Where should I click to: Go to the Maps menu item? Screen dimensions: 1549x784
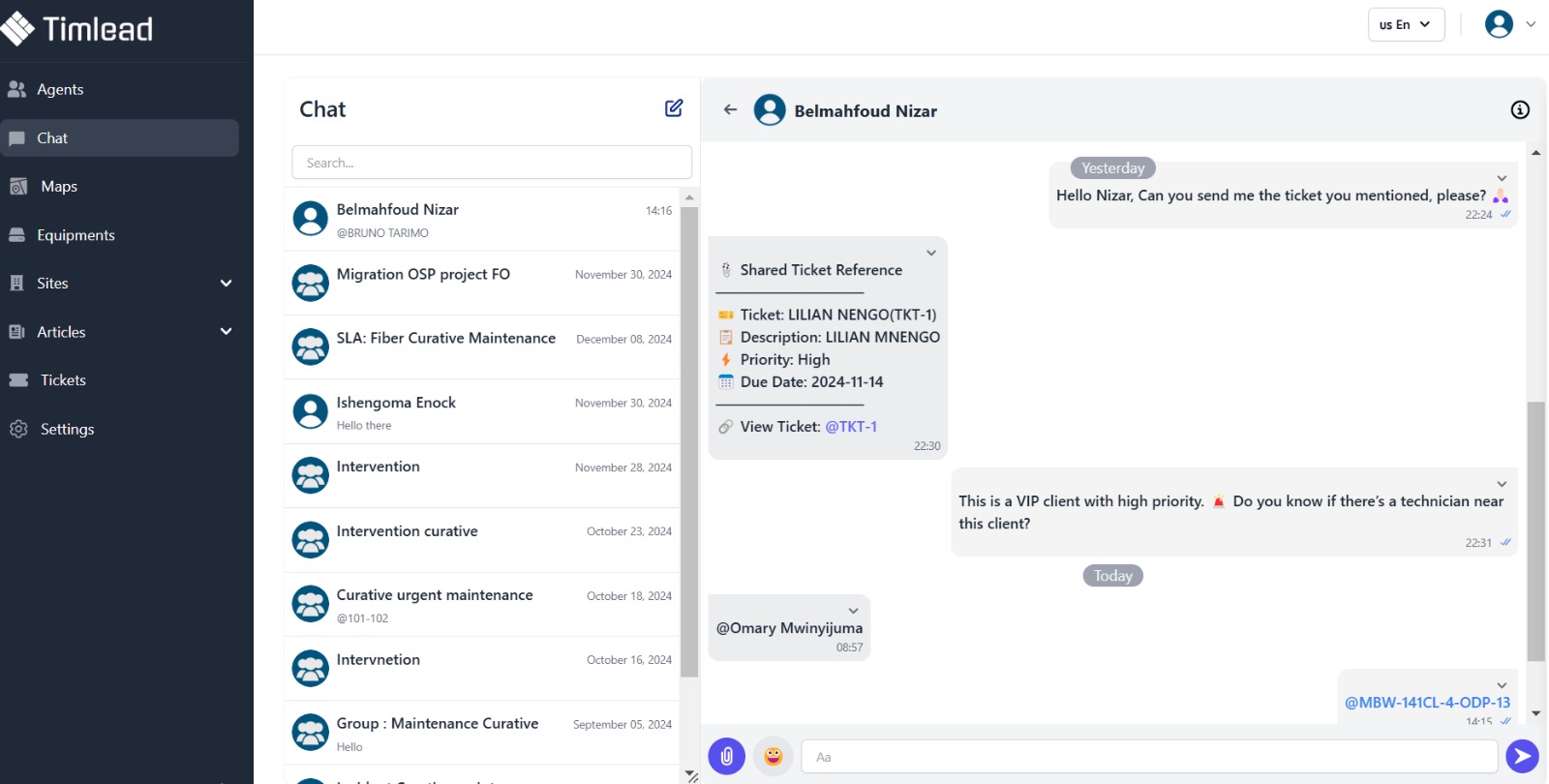click(x=59, y=187)
